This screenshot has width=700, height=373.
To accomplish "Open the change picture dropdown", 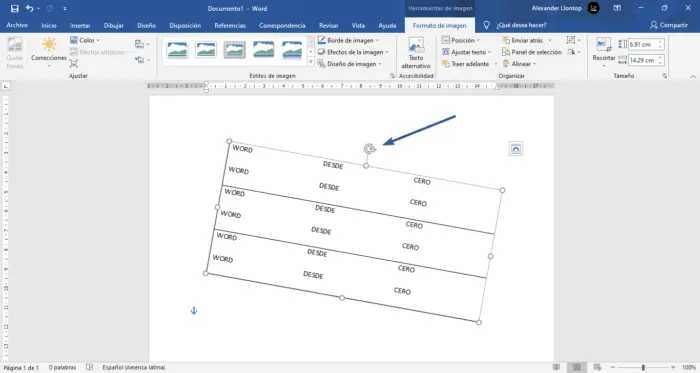I will coord(142,44).
